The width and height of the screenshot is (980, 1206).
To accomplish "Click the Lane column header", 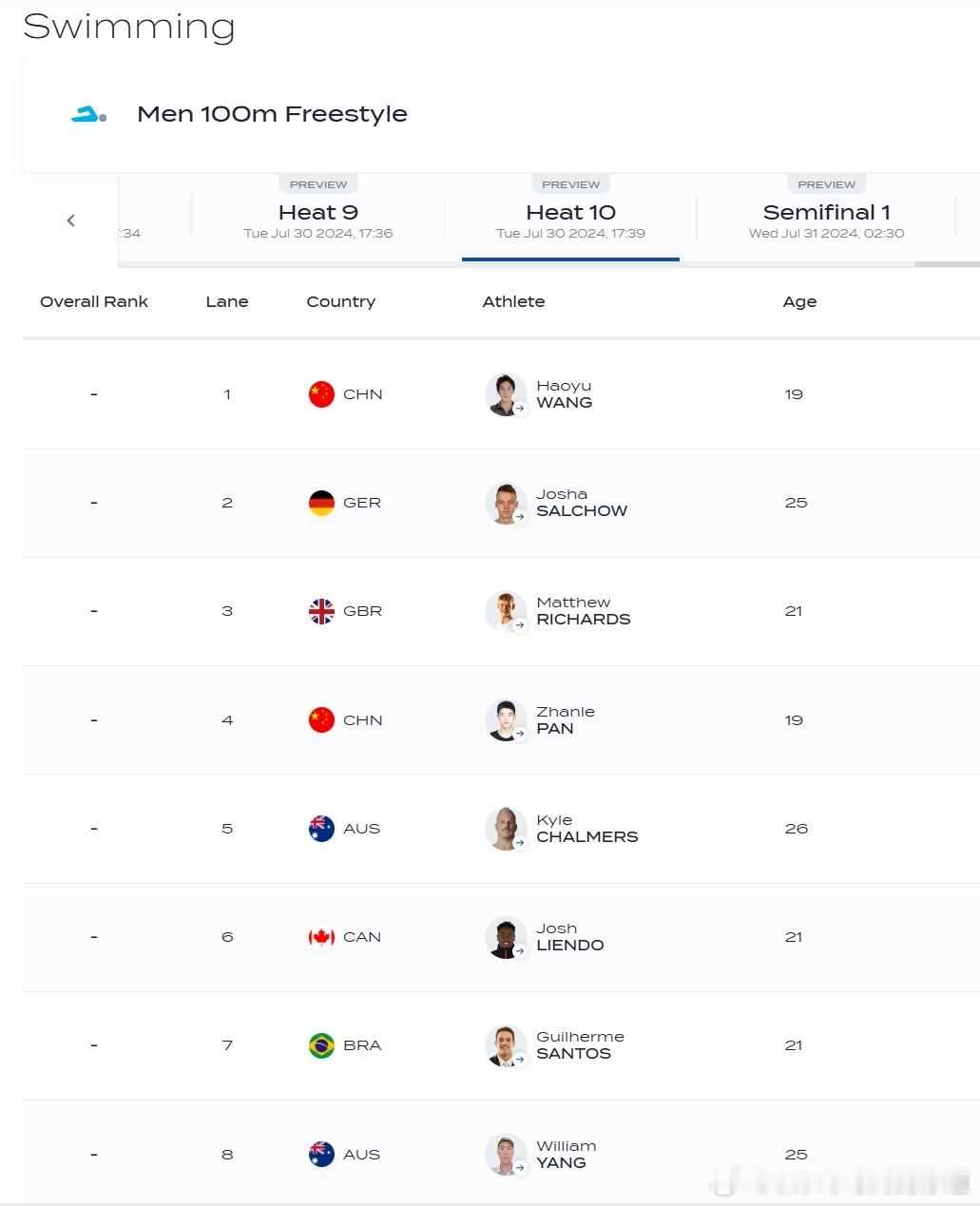I will [x=227, y=301].
